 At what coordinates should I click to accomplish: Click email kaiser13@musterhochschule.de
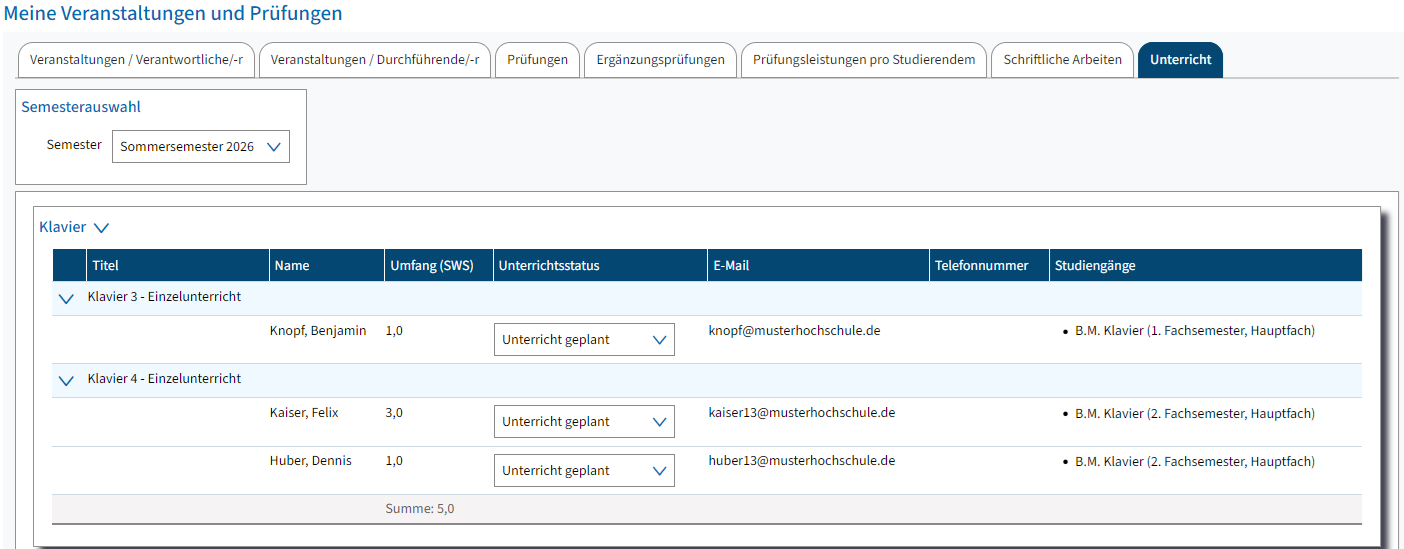tap(801, 413)
